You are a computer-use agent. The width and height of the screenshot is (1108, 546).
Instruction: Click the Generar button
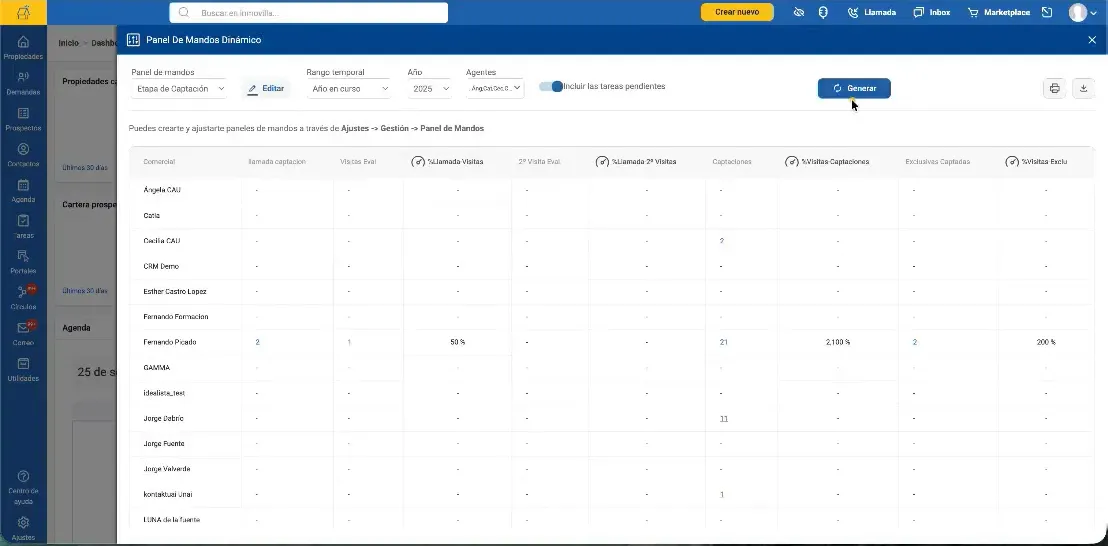click(854, 88)
